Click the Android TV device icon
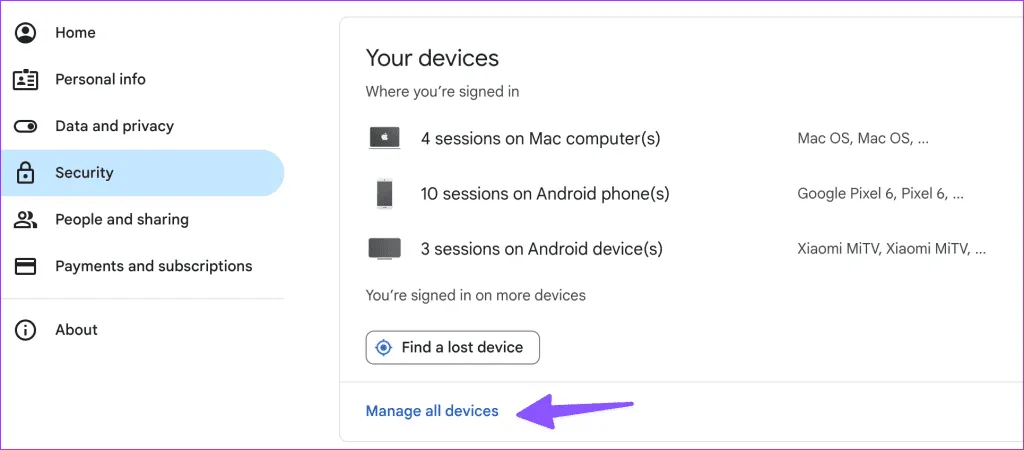The height and width of the screenshot is (450, 1024). tap(384, 248)
